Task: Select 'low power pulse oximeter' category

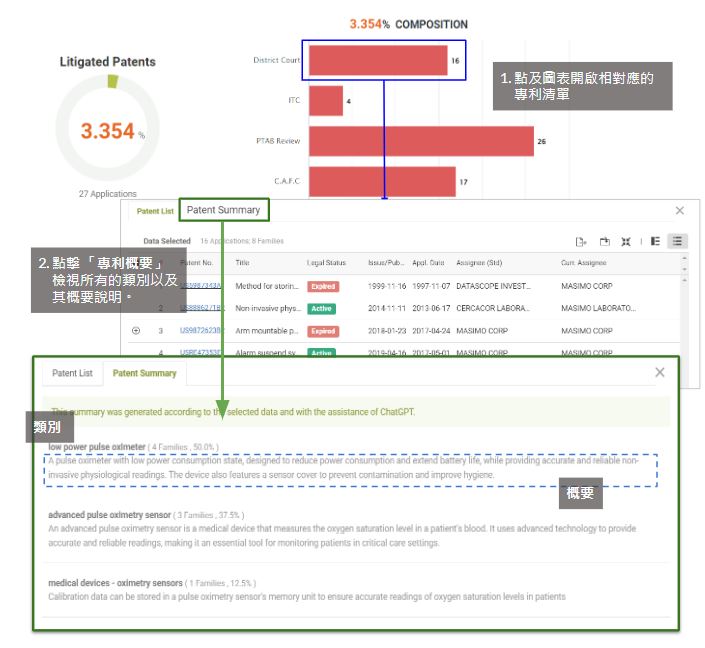Action: point(97,447)
